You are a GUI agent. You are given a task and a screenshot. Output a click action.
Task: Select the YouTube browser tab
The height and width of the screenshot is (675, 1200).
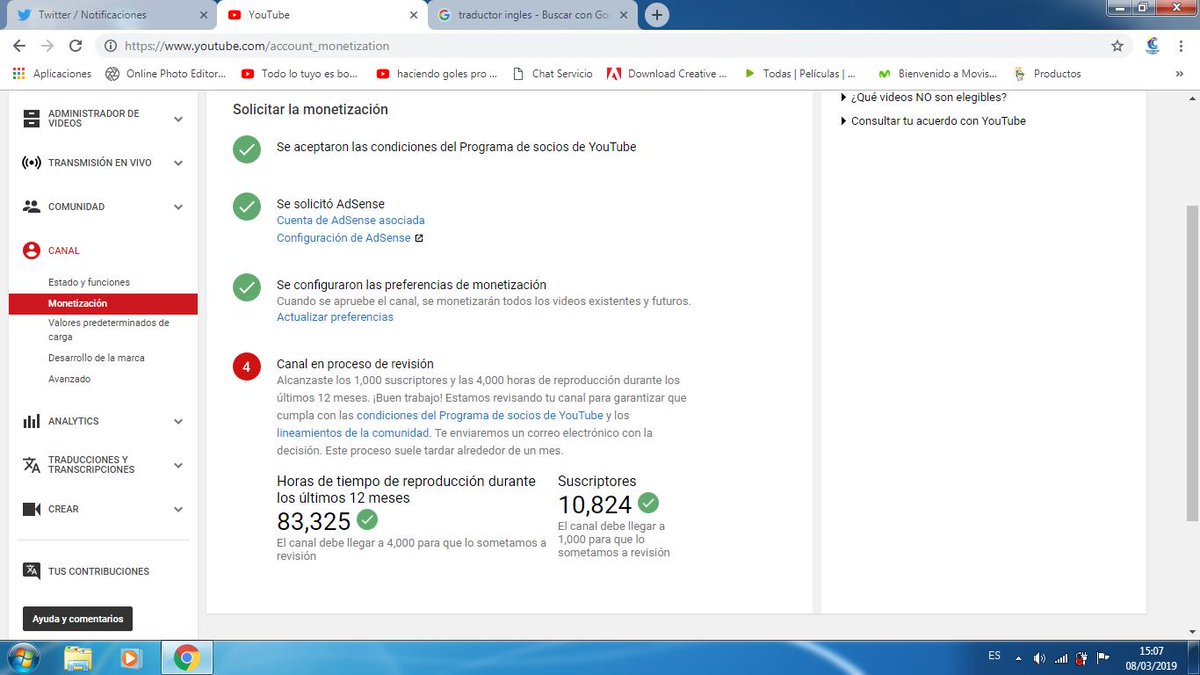[x=320, y=15]
